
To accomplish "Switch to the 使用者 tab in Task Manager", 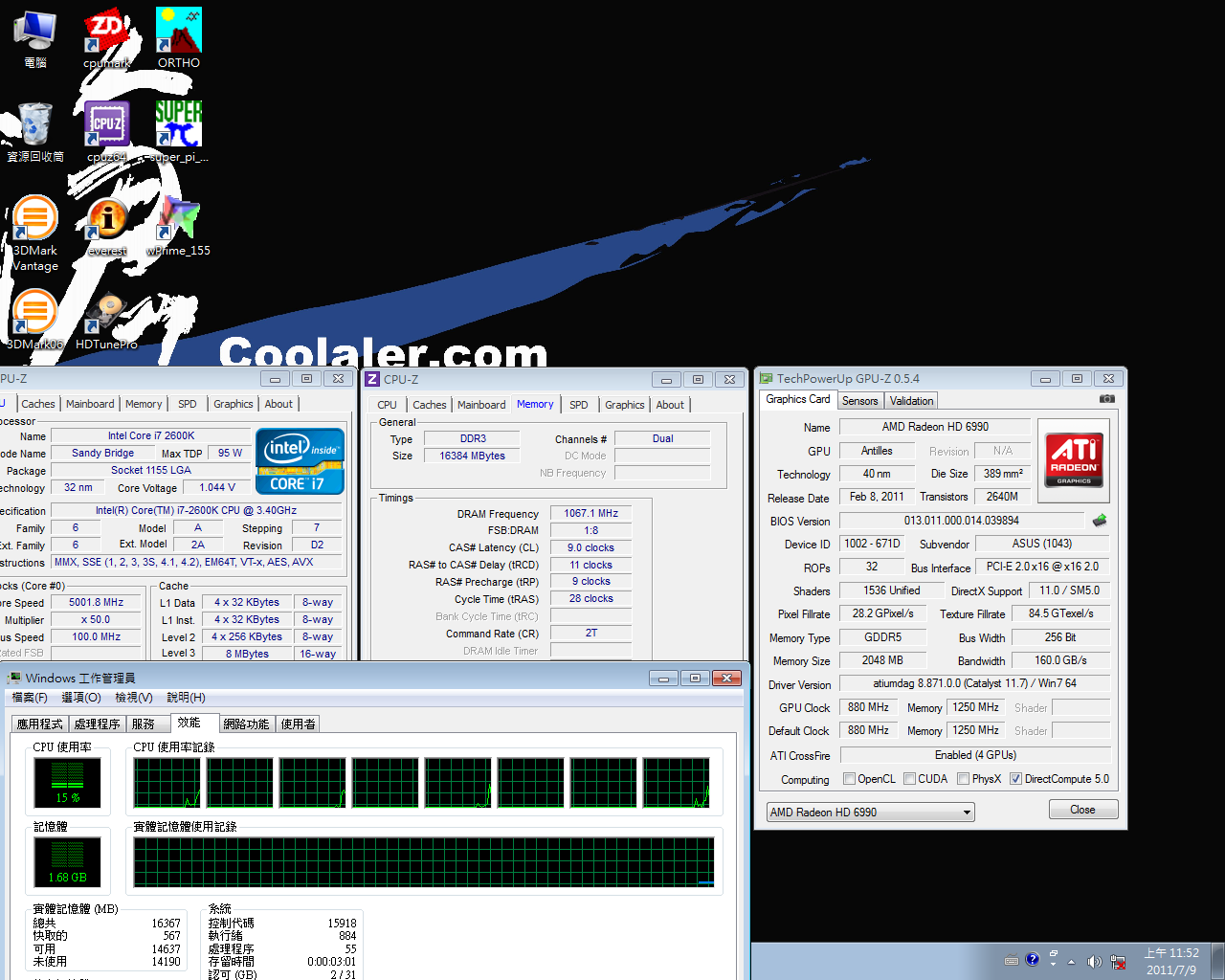I will 299,724.
